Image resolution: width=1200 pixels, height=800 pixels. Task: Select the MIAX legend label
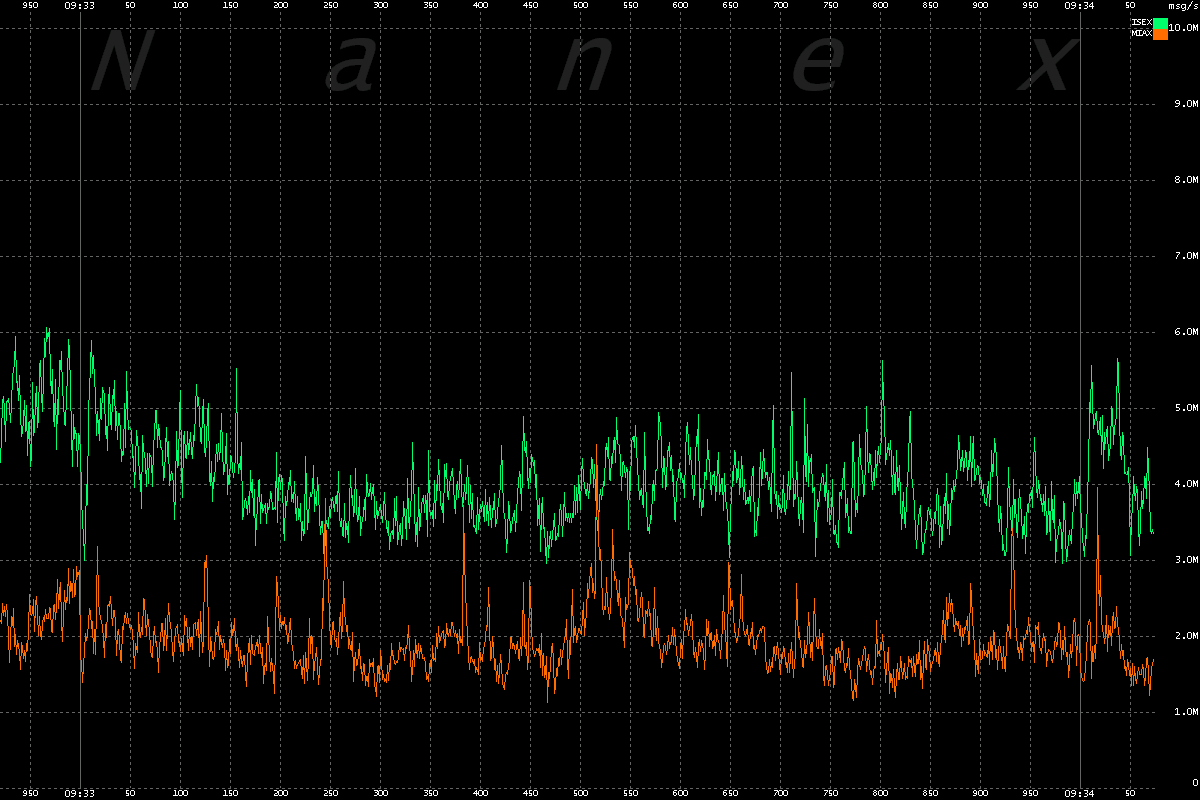coord(1141,35)
